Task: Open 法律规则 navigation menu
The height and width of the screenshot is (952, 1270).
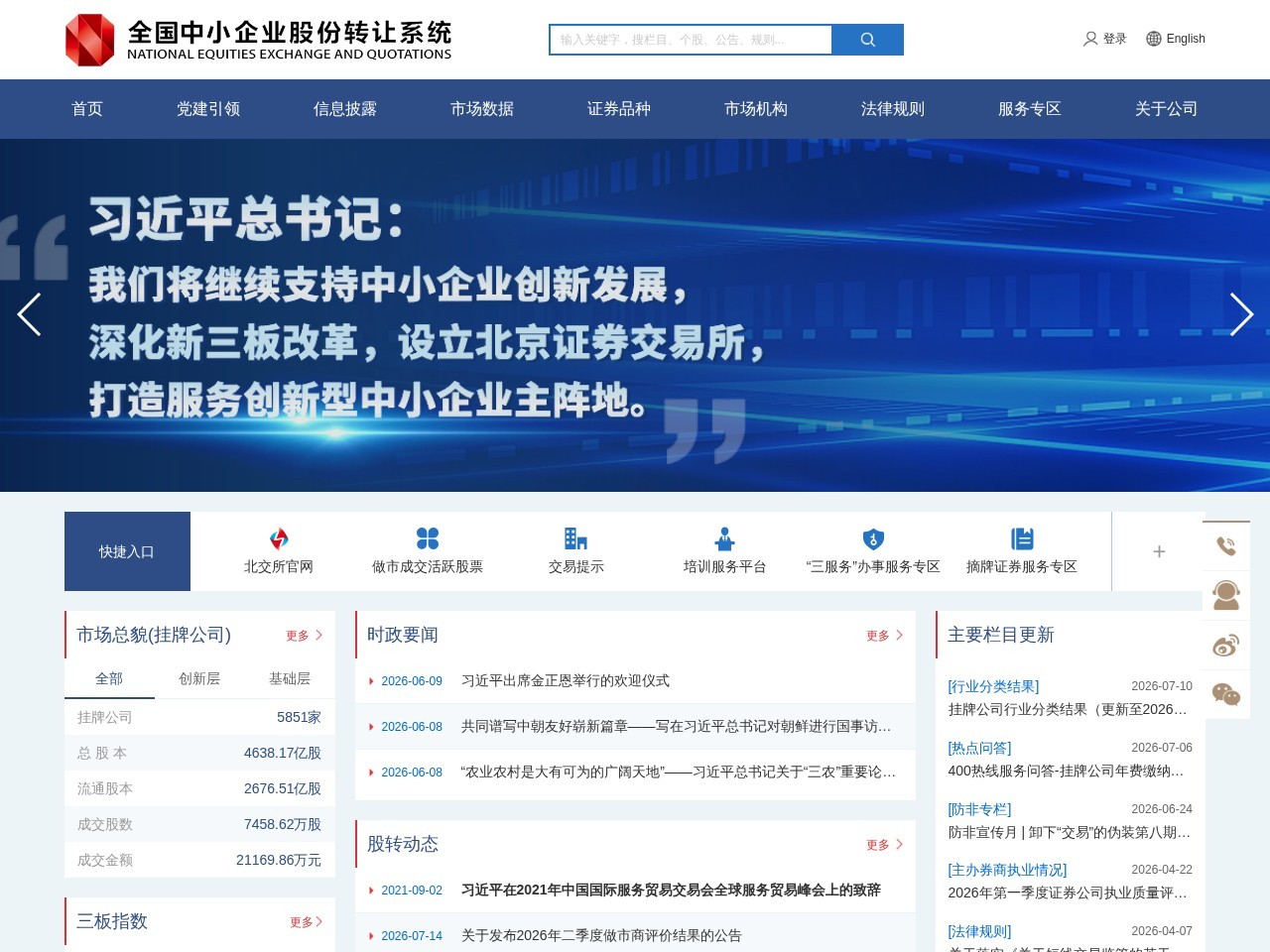Action: point(893,109)
